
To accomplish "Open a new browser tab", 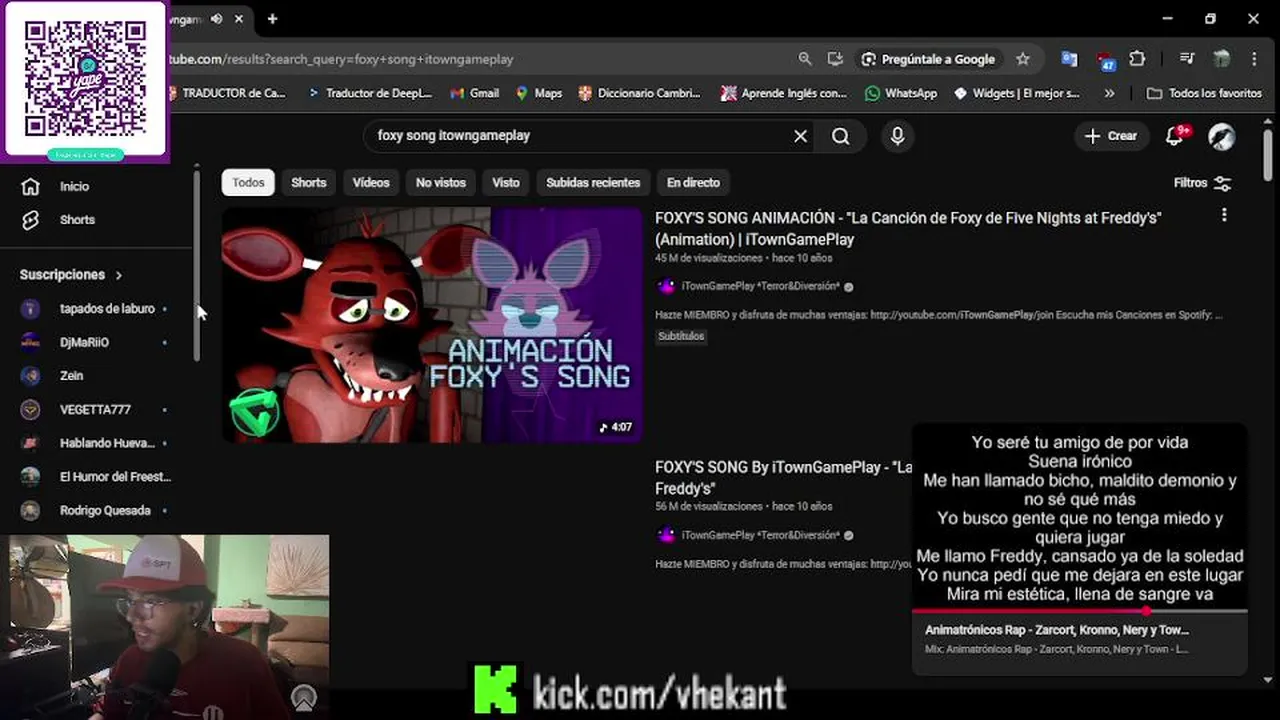I will coord(272,19).
